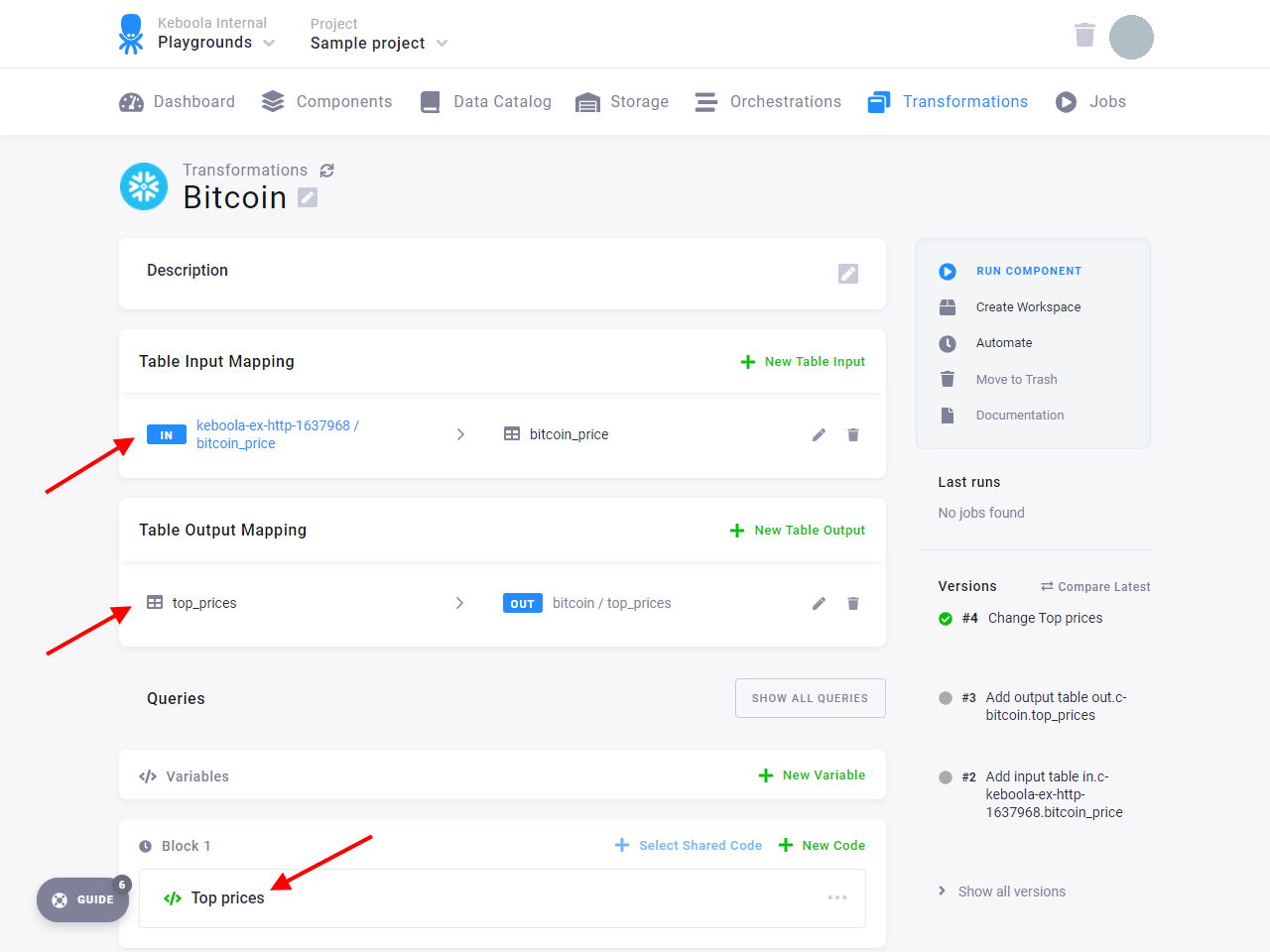Click the Variables code icon
Image resolution: width=1270 pixels, height=952 pixels.
tap(148, 776)
